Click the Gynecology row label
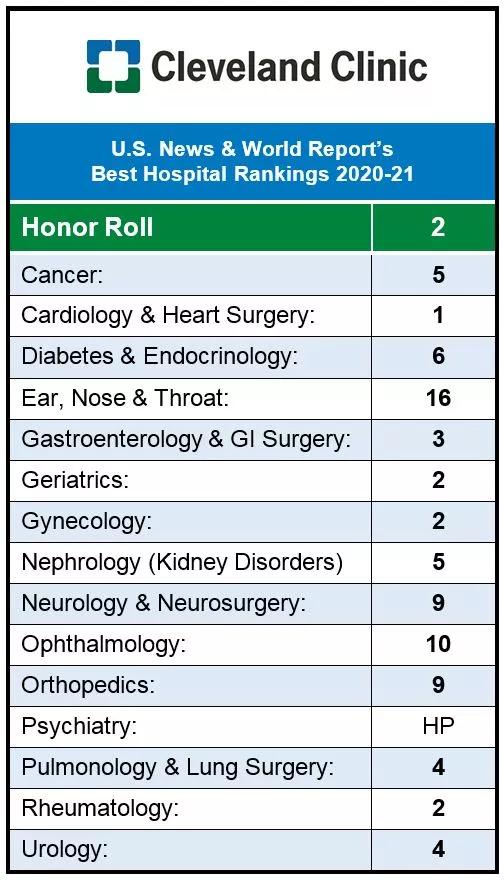 tap(86, 522)
